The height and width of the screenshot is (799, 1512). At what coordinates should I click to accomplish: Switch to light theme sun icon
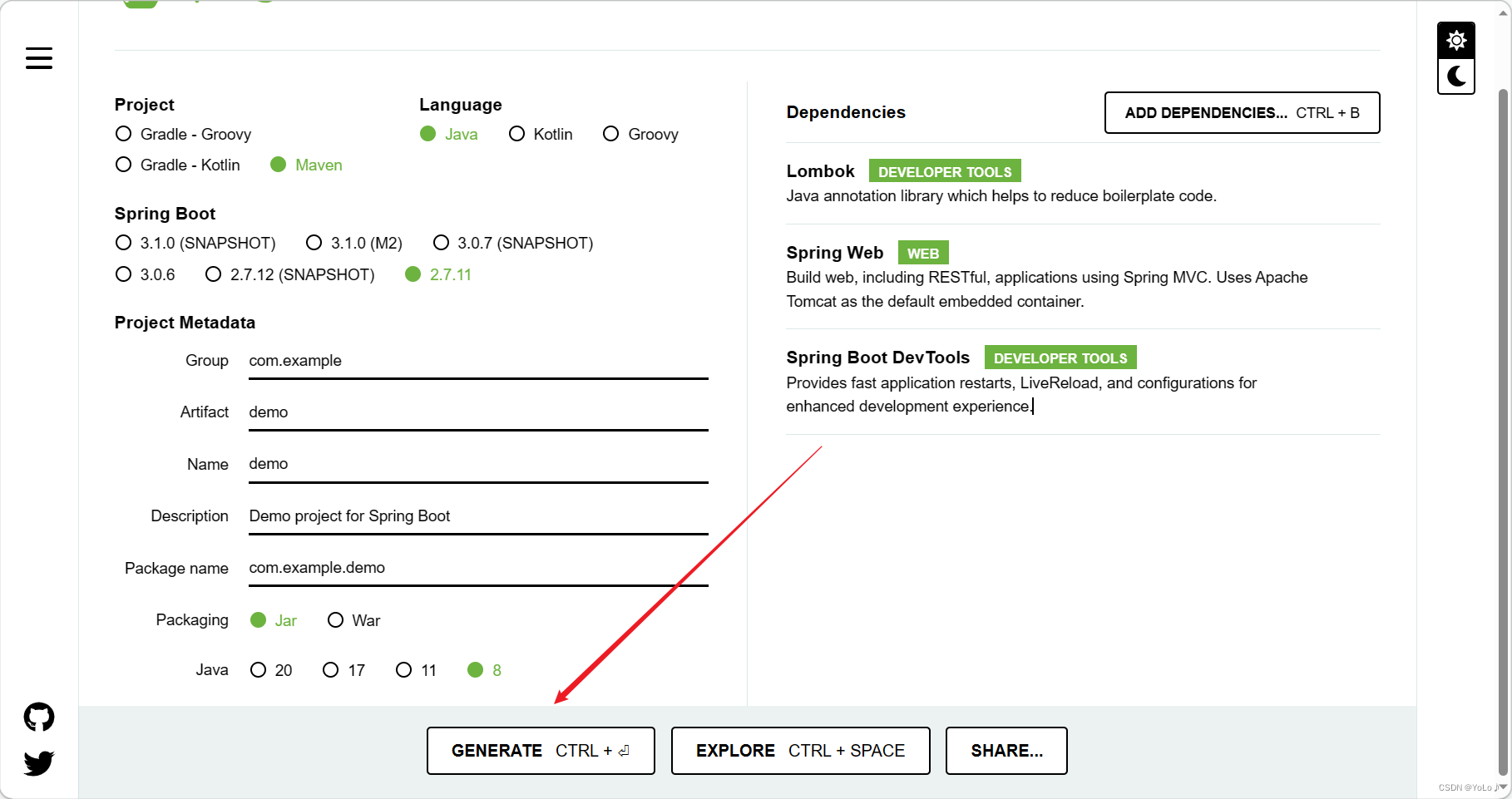[x=1456, y=40]
